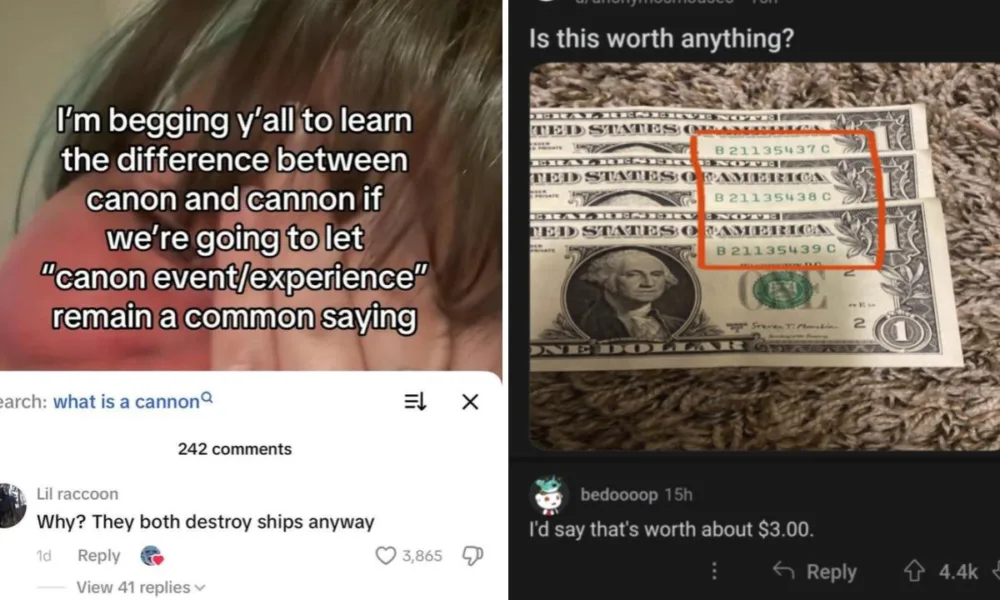Upvote bedoooop's comment with arrow icon
Screen dimensions: 1000x600
pos(914,571)
